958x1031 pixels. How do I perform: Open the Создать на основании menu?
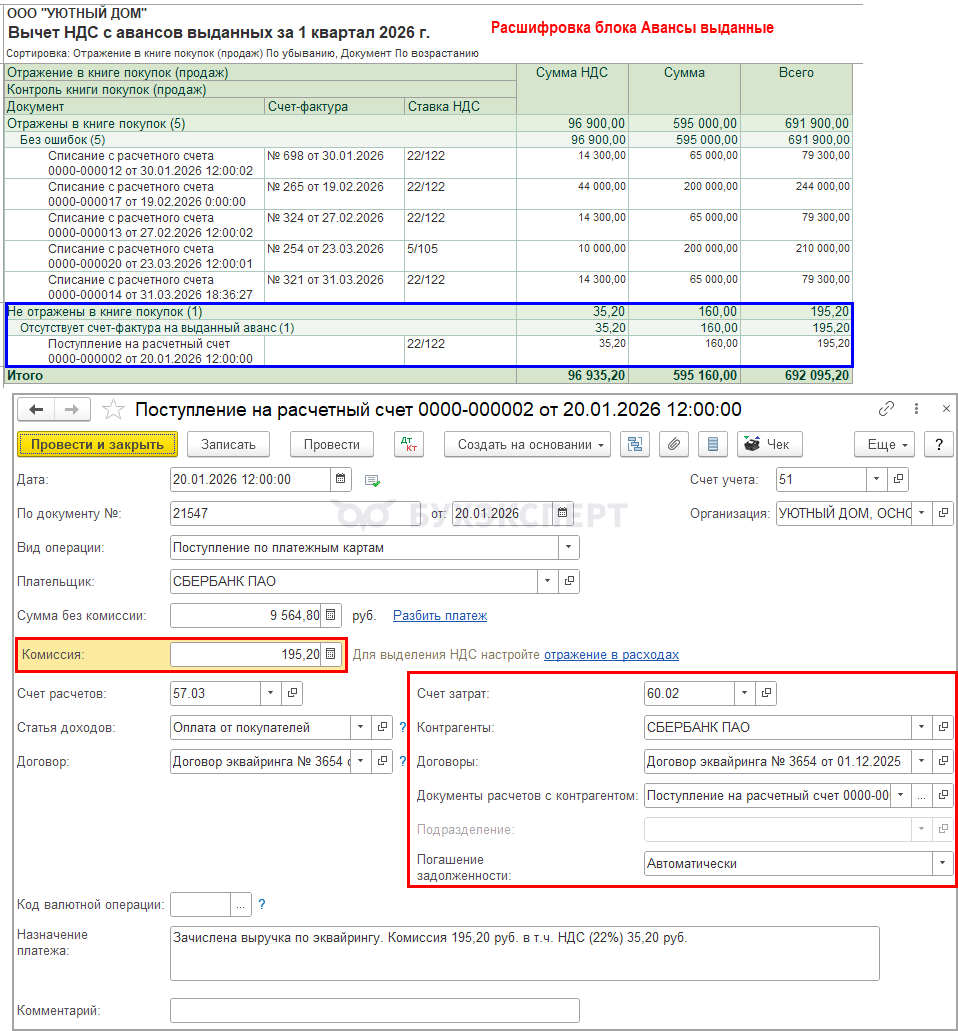tap(527, 444)
